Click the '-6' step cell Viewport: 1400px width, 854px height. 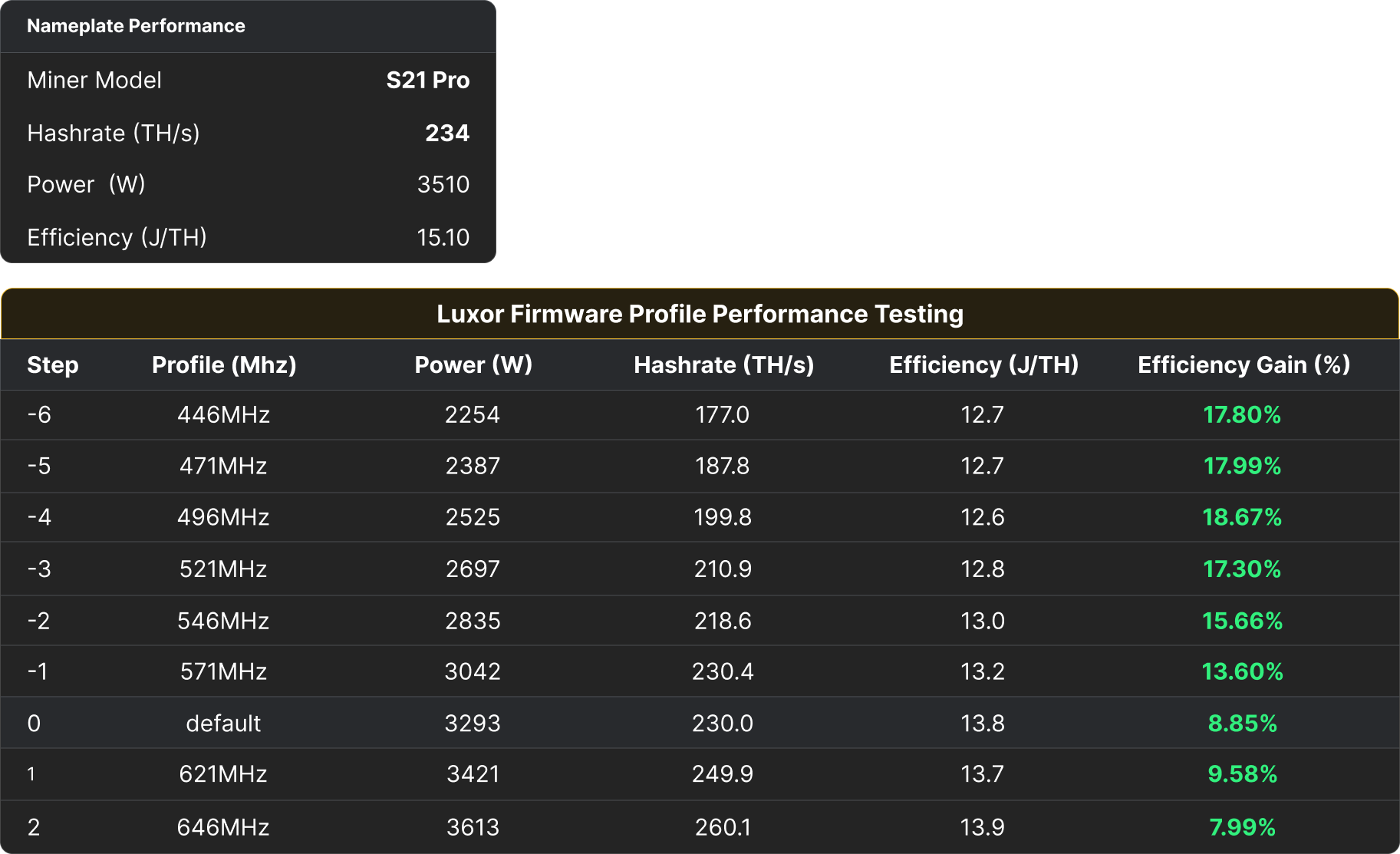coord(39,414)
